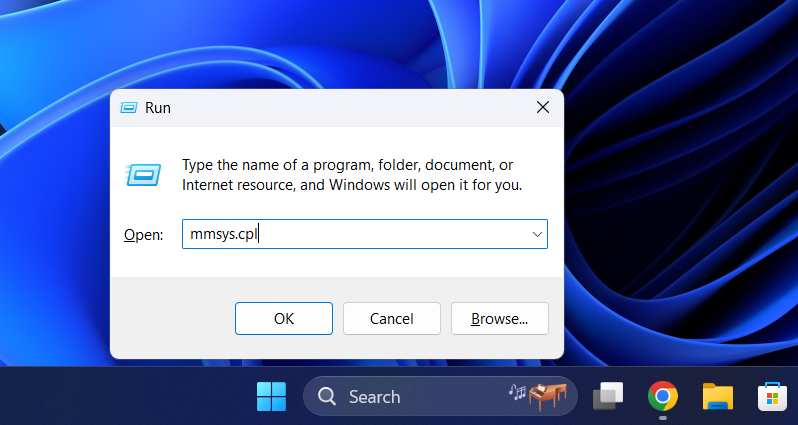The image size is (798, 425).
Task: Expand the Open command history dropdown
Action: (x=537, y=235)
